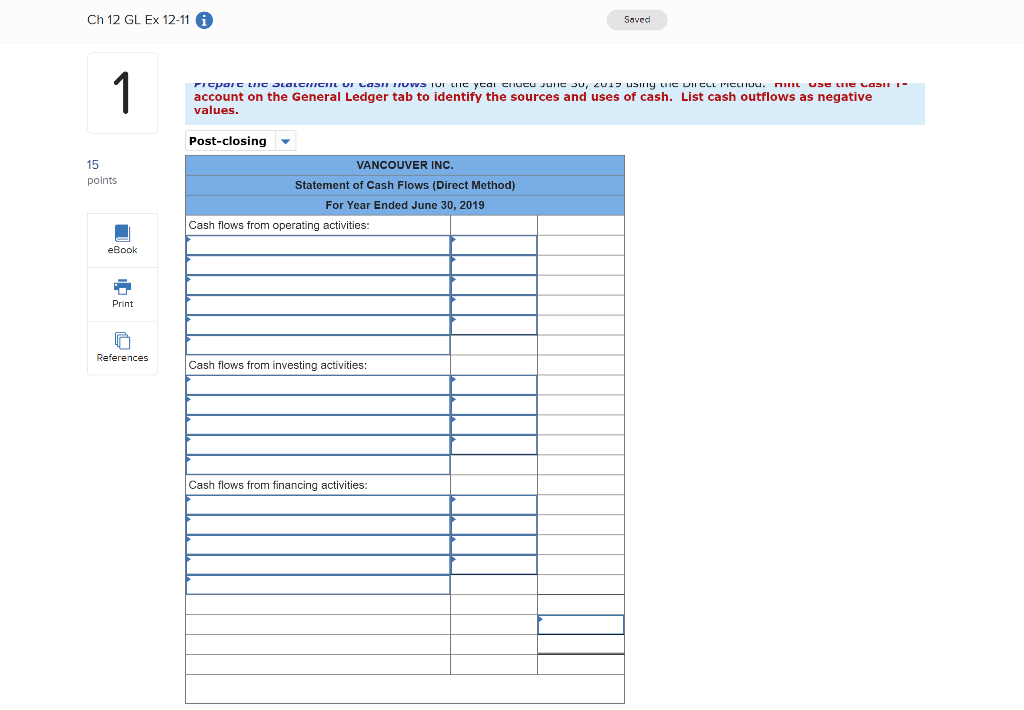
Task: Open the eBook icon
Action: [x=122, y=233]
